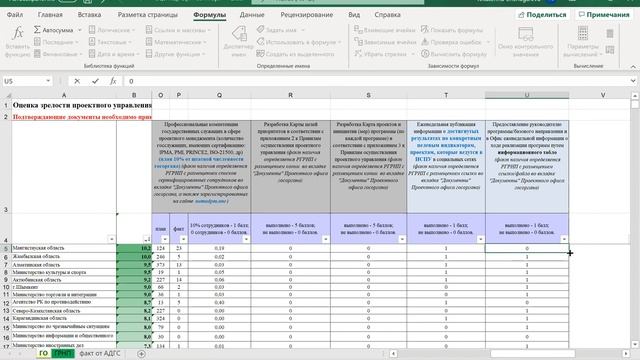Click Remove Arrows icon

pos(358,53)
